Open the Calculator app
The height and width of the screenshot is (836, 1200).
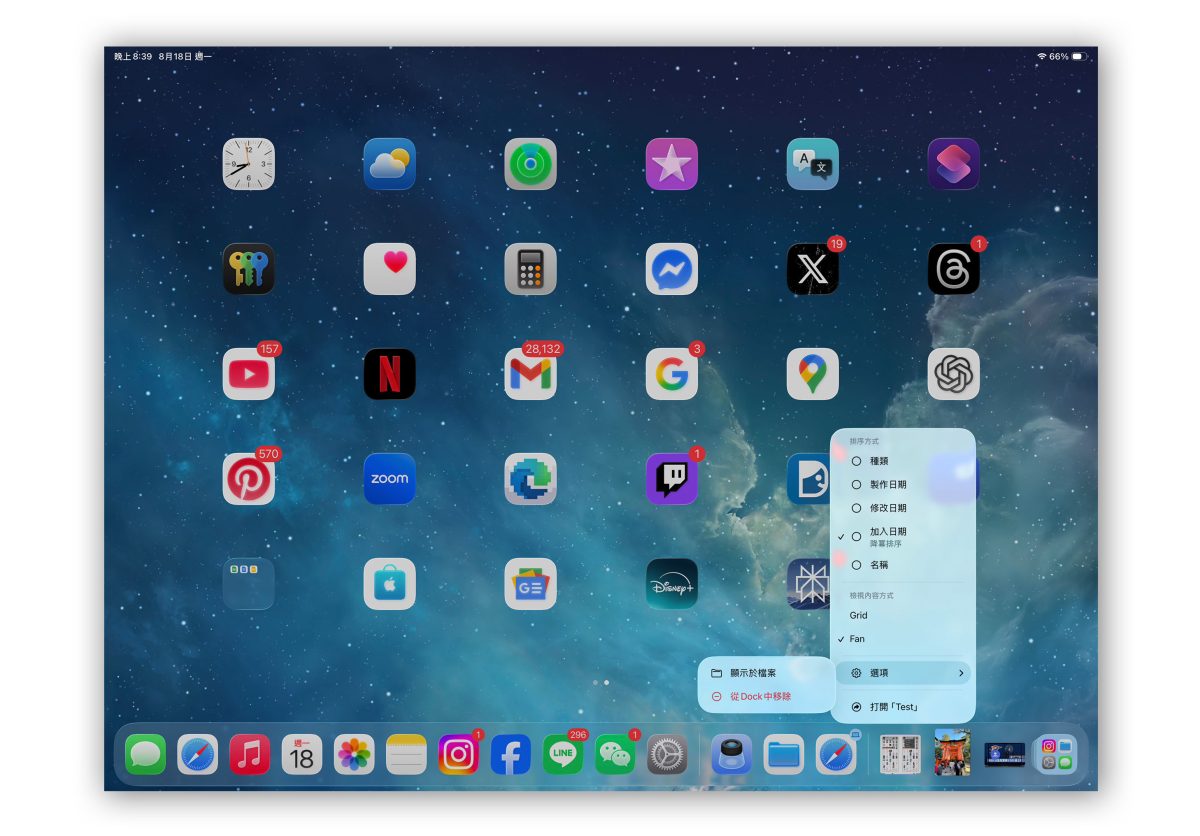click(x=530, y=269)
